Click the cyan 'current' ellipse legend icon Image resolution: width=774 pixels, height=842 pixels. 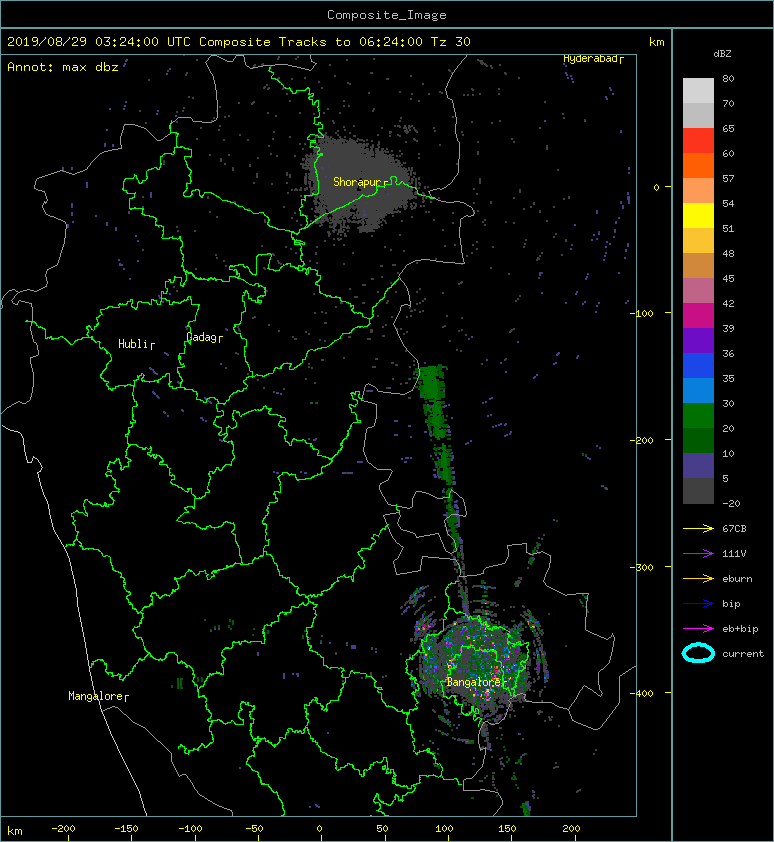point(698,653)
